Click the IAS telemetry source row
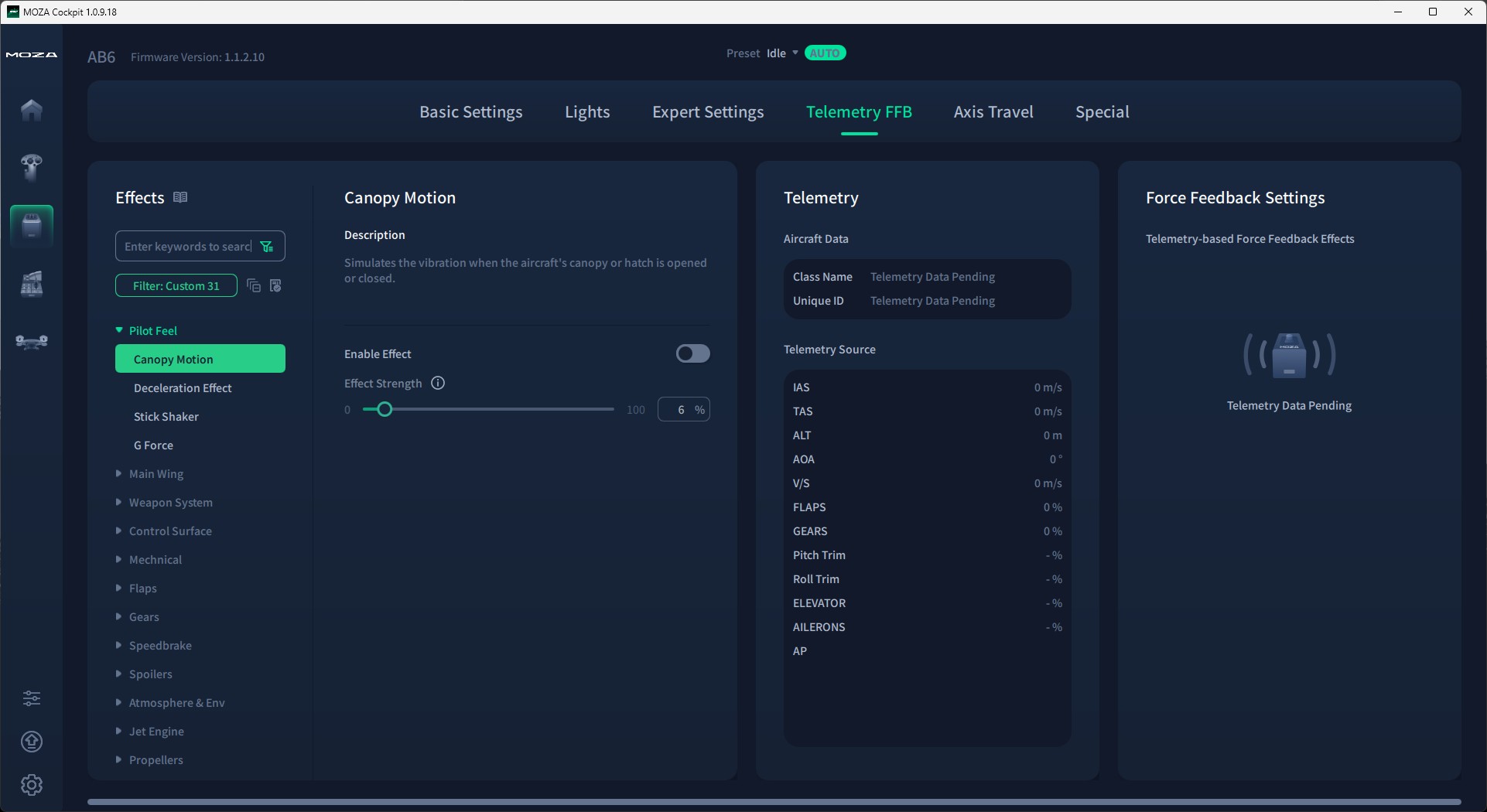This screenshot has width=1487, height=812. pyautogui.click(x=927, y=387)
